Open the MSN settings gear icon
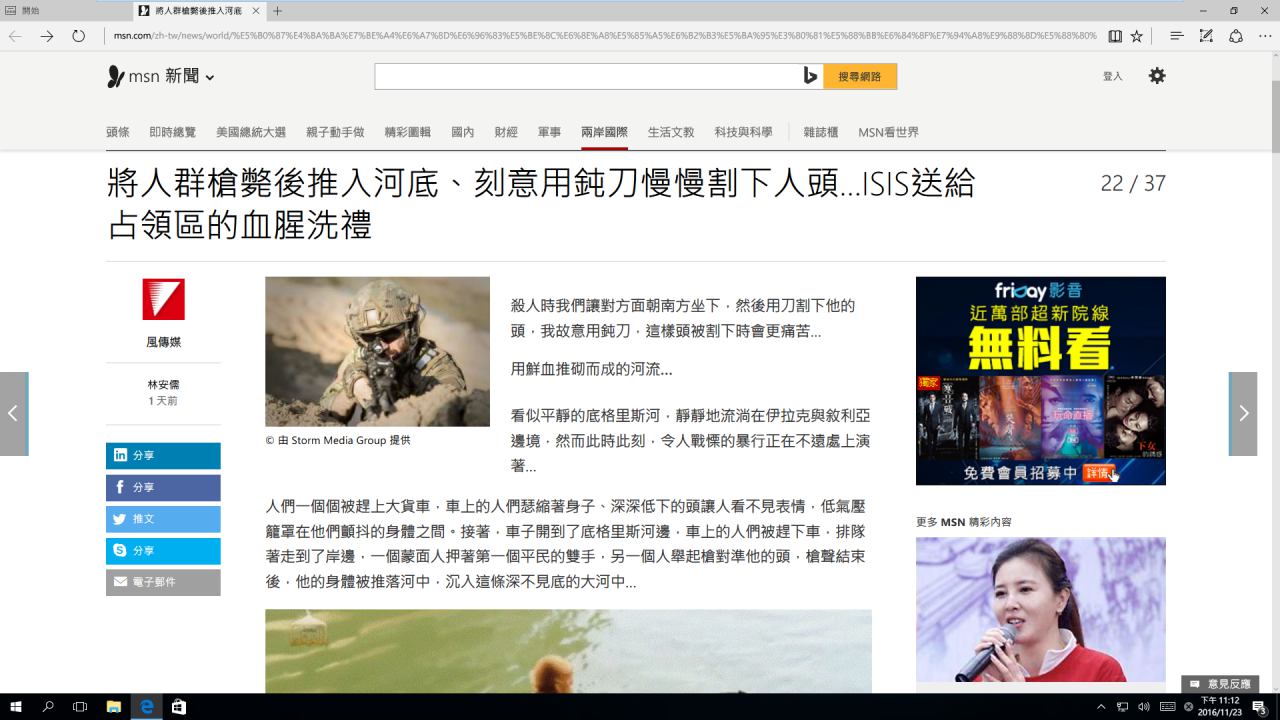Image resolution: width=1280 pixels, height=720 pixels. [x=1157, y=76]
